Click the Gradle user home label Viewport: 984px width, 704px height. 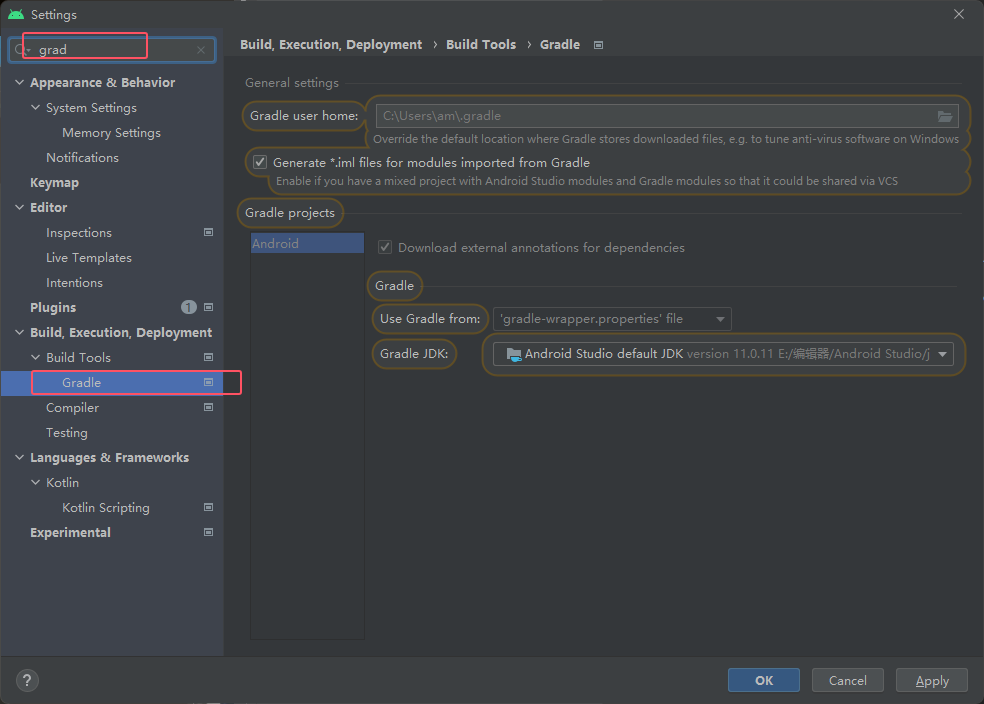pyautogui.click(x=304, y=116)
